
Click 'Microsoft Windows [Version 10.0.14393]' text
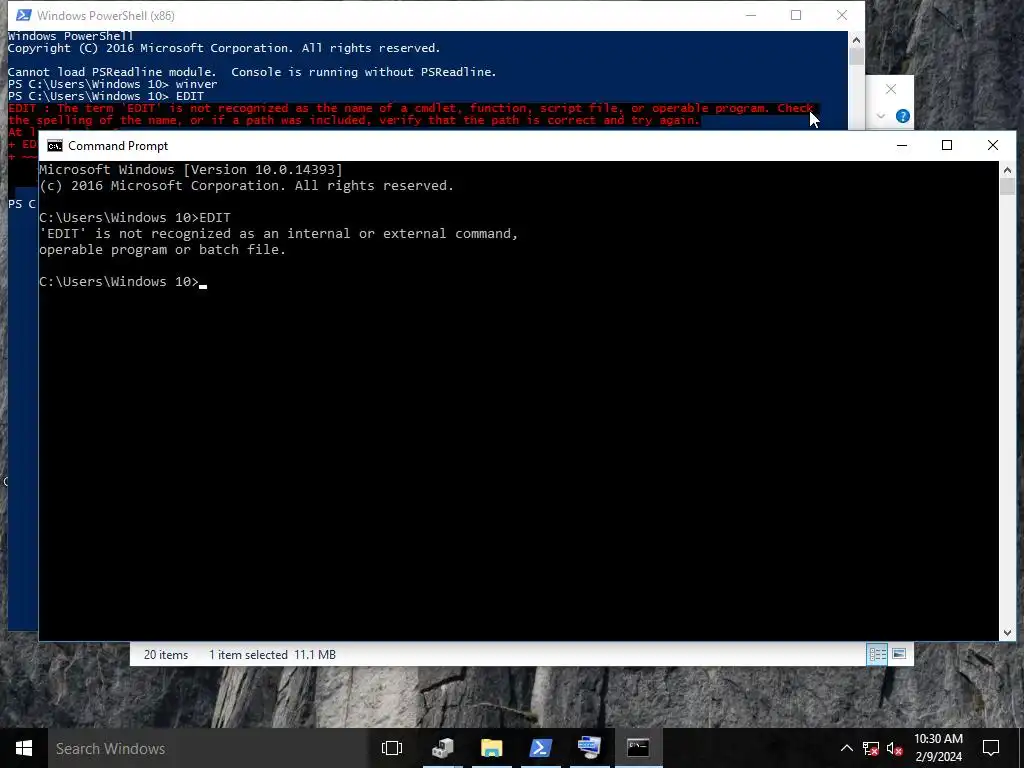click(191, 170)
